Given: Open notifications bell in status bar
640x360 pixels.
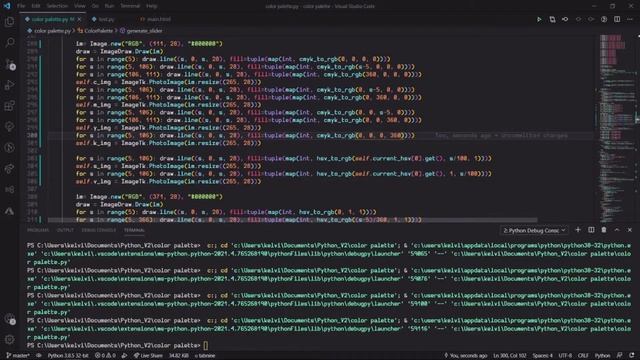Looking at the screenshot, I should (x=632, y=356).
